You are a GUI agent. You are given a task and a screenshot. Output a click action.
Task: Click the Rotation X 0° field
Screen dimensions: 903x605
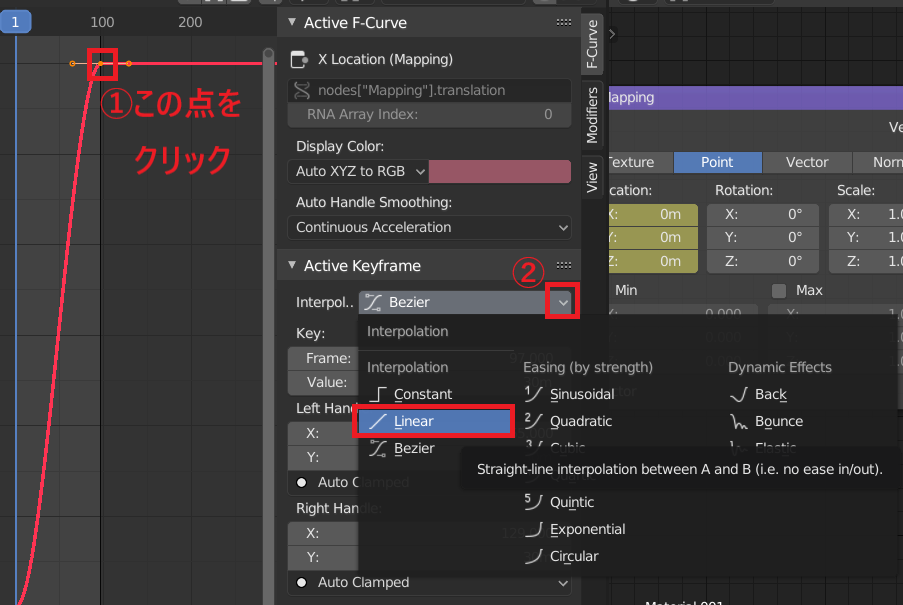pyautogui.click(x=762, y=215)
